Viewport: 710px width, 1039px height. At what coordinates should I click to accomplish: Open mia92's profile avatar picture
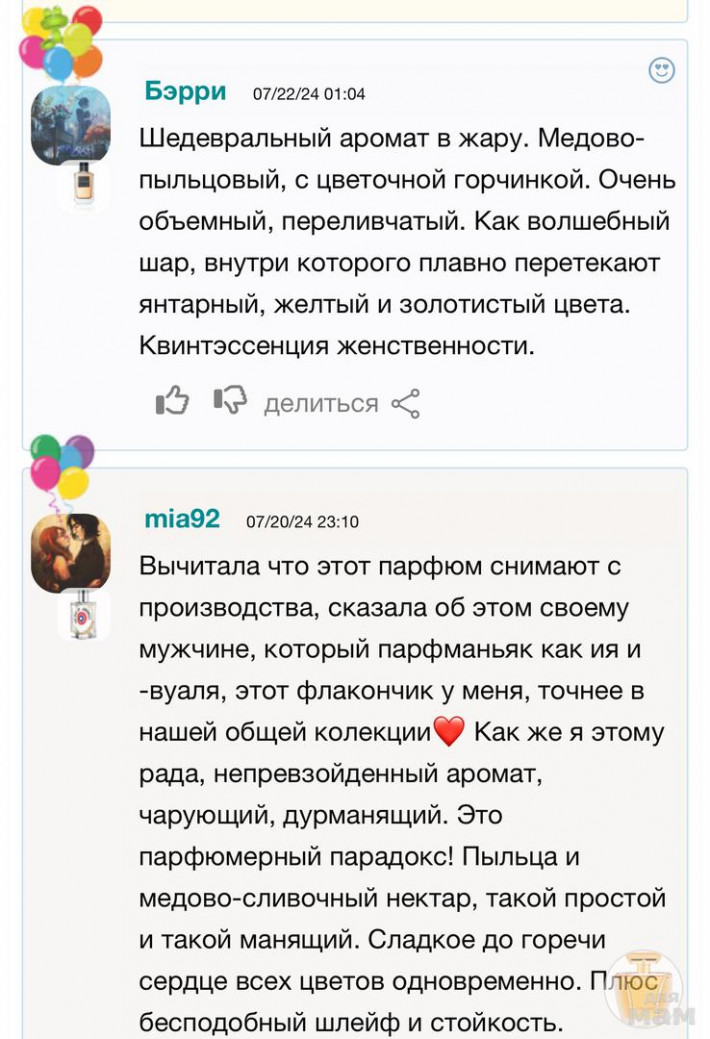[x=70, y=552]
